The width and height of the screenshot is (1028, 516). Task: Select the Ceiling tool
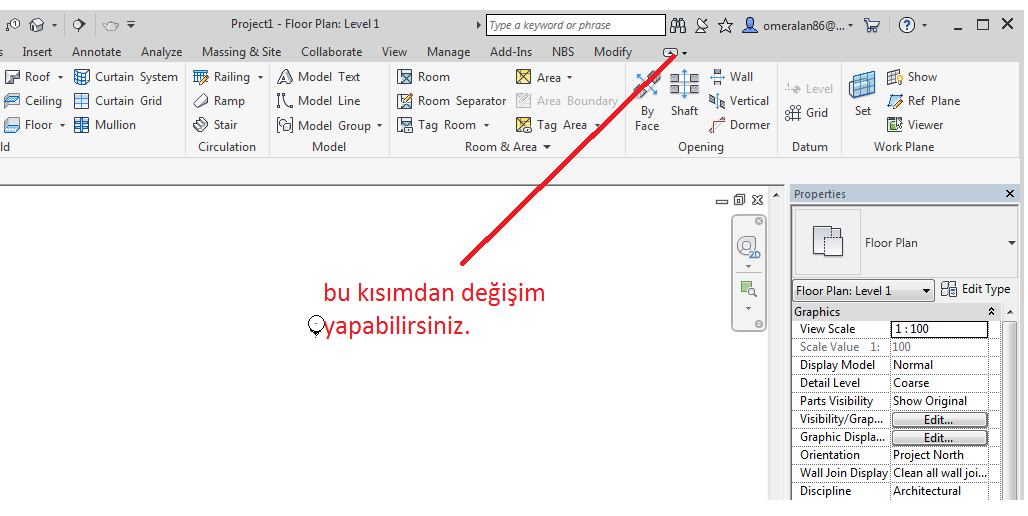coord(33,101)
